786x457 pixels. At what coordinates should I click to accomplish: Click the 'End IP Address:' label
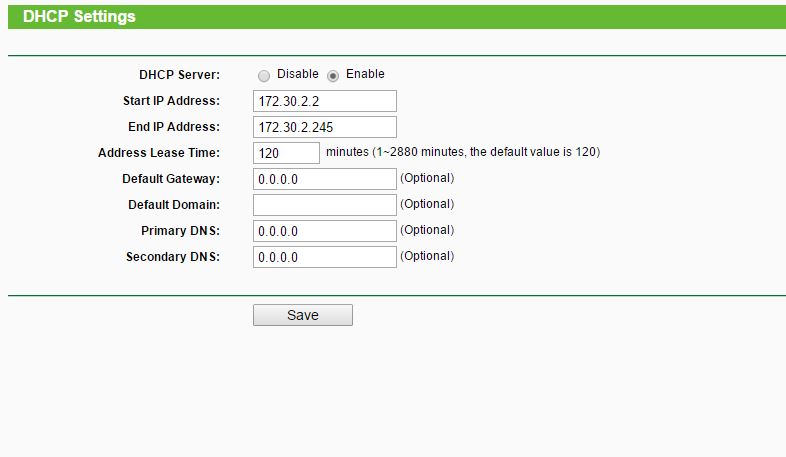(174, 127)
